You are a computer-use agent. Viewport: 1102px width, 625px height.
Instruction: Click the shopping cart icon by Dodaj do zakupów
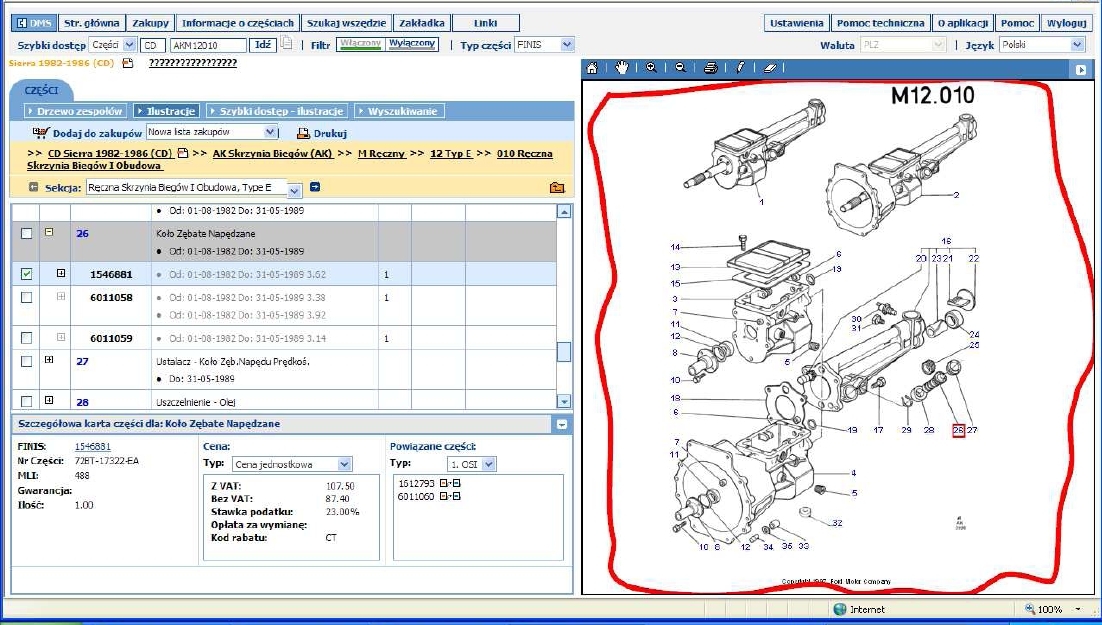tap(41, 133)
